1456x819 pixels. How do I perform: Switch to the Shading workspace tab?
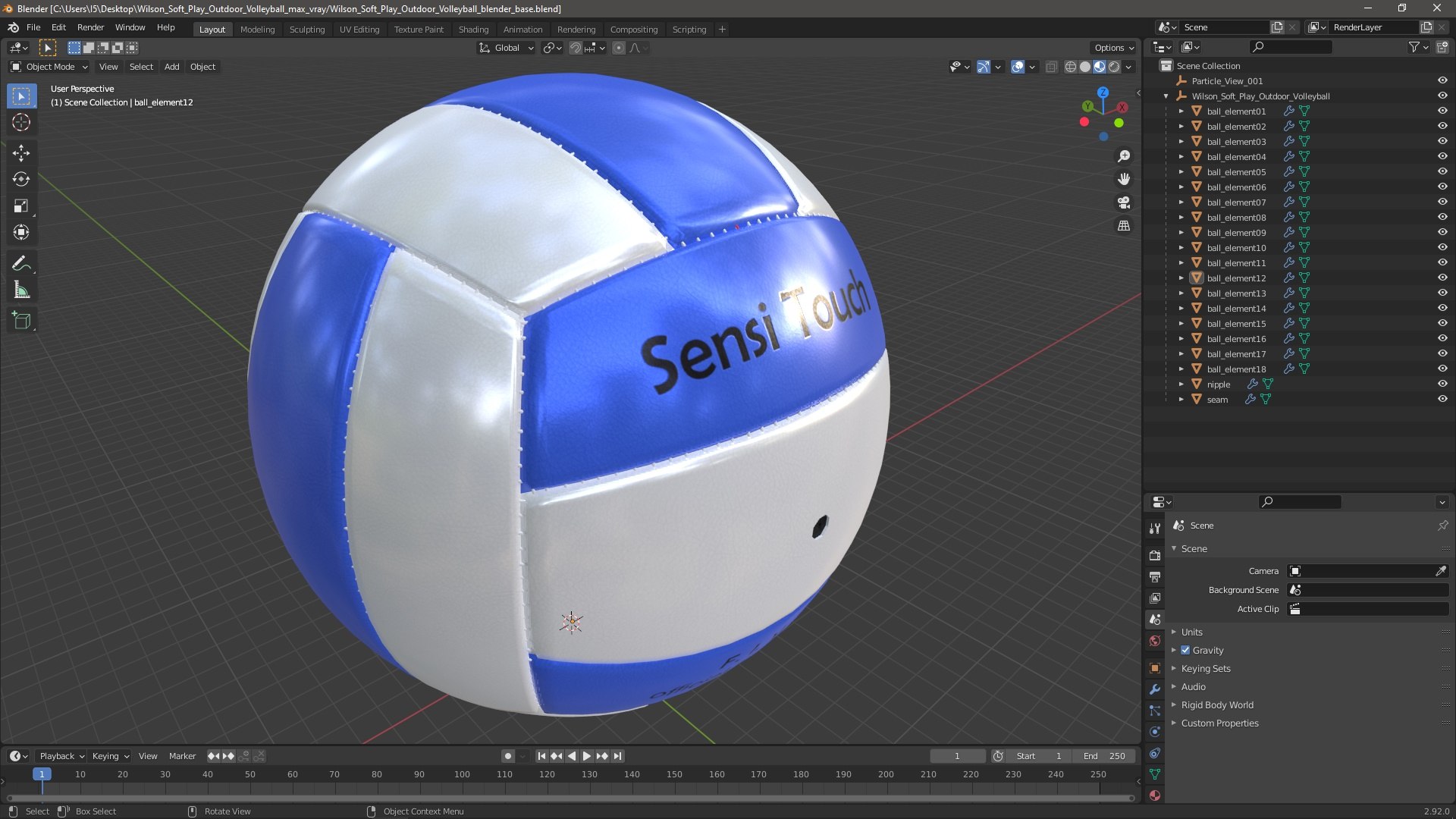tap(473, 29)
